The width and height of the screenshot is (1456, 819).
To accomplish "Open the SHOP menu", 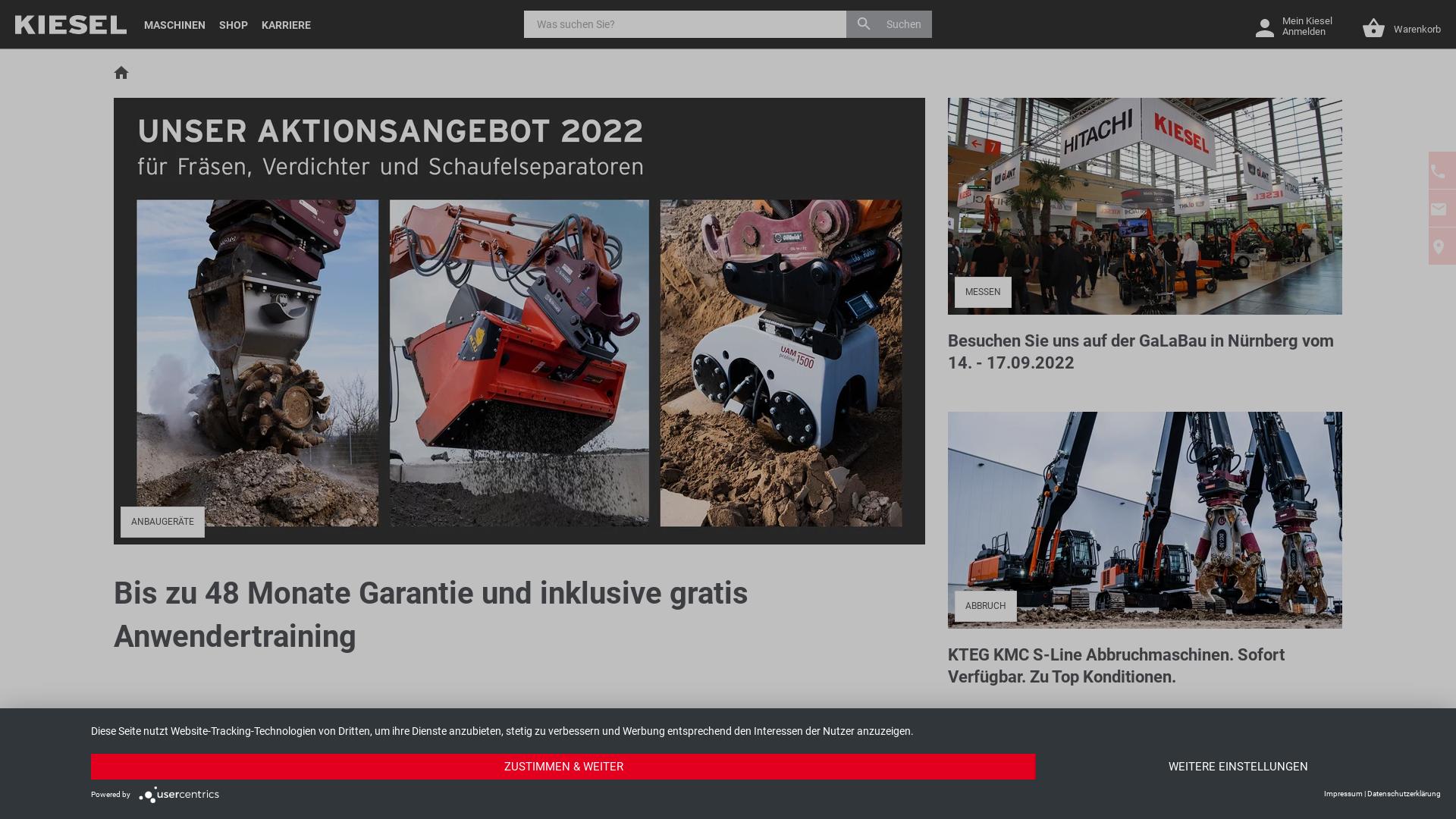I will (x=234, y=25).
